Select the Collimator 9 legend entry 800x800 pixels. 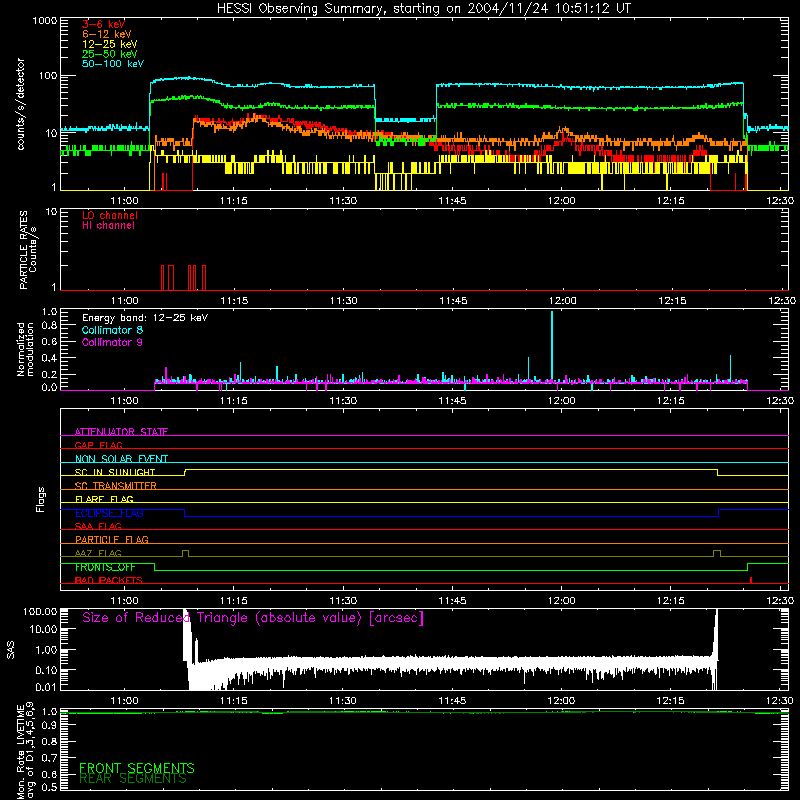tap(112, 342)
